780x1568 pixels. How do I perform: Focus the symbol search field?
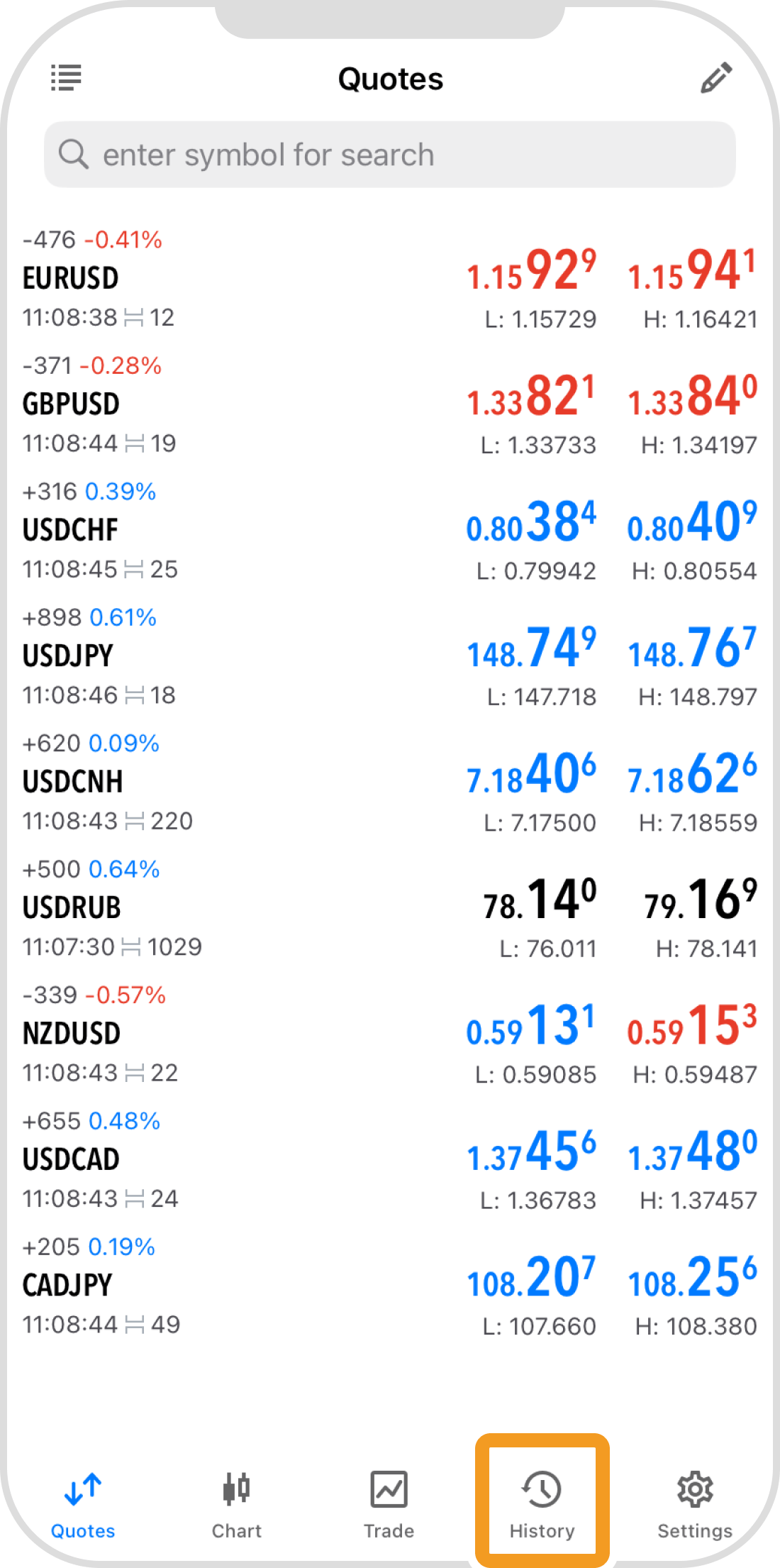coord(390,155)
